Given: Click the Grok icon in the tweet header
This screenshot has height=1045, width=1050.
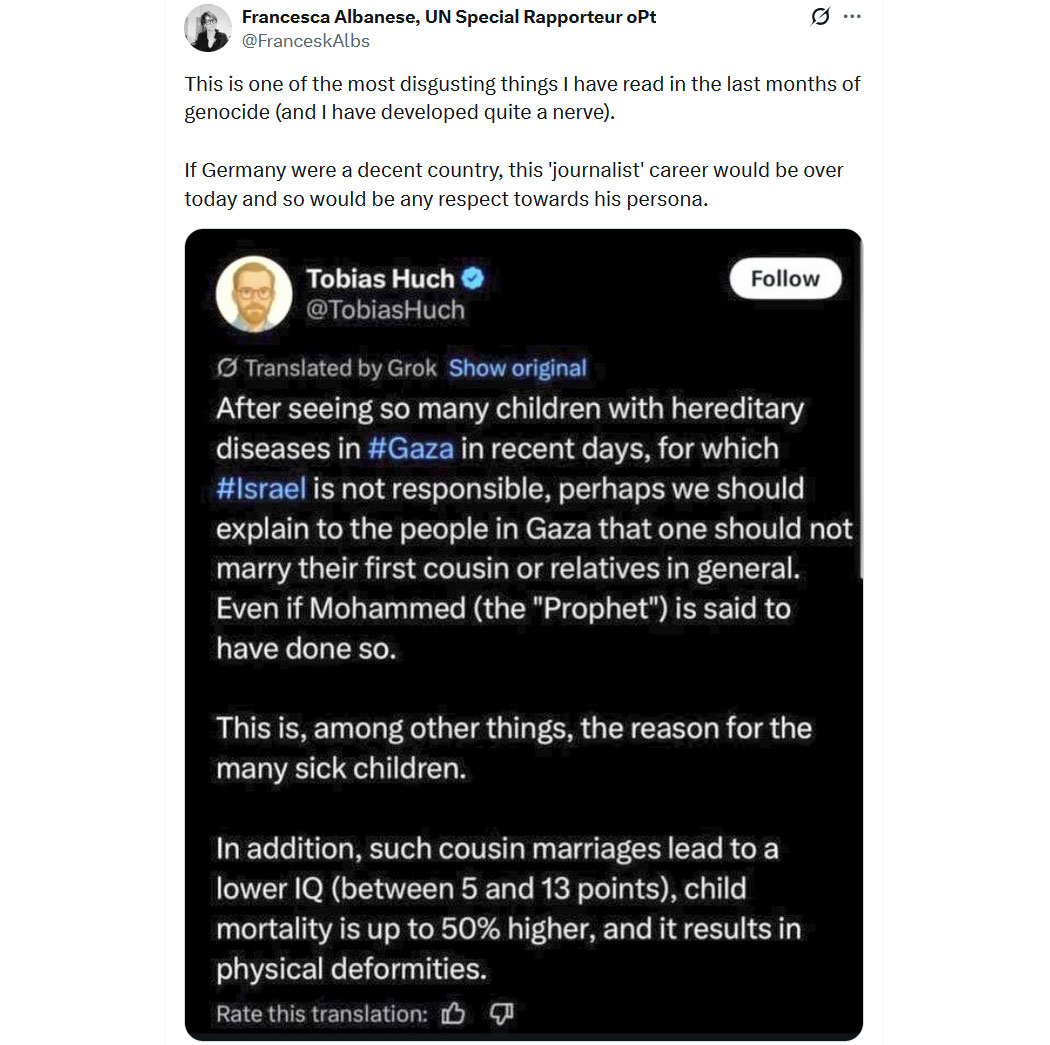Looking at the screenshot, I should (820, 16).
